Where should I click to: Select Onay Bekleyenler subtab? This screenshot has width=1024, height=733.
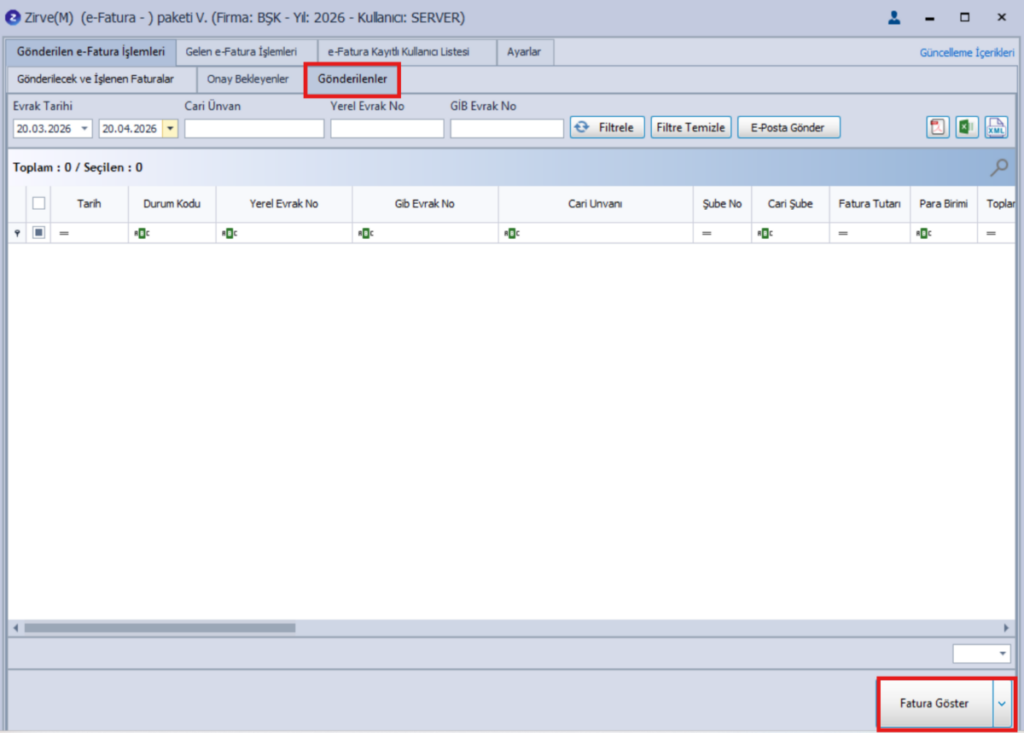248,79
